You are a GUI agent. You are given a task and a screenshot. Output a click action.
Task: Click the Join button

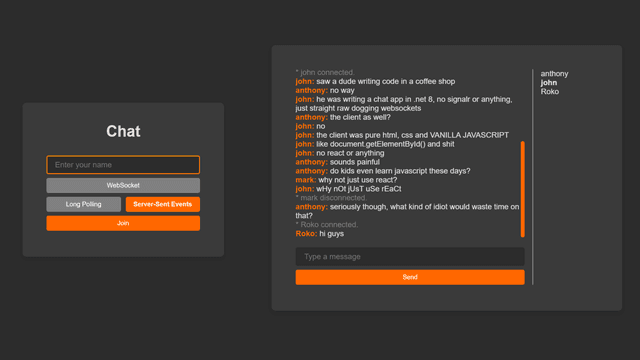coord(123,223)
